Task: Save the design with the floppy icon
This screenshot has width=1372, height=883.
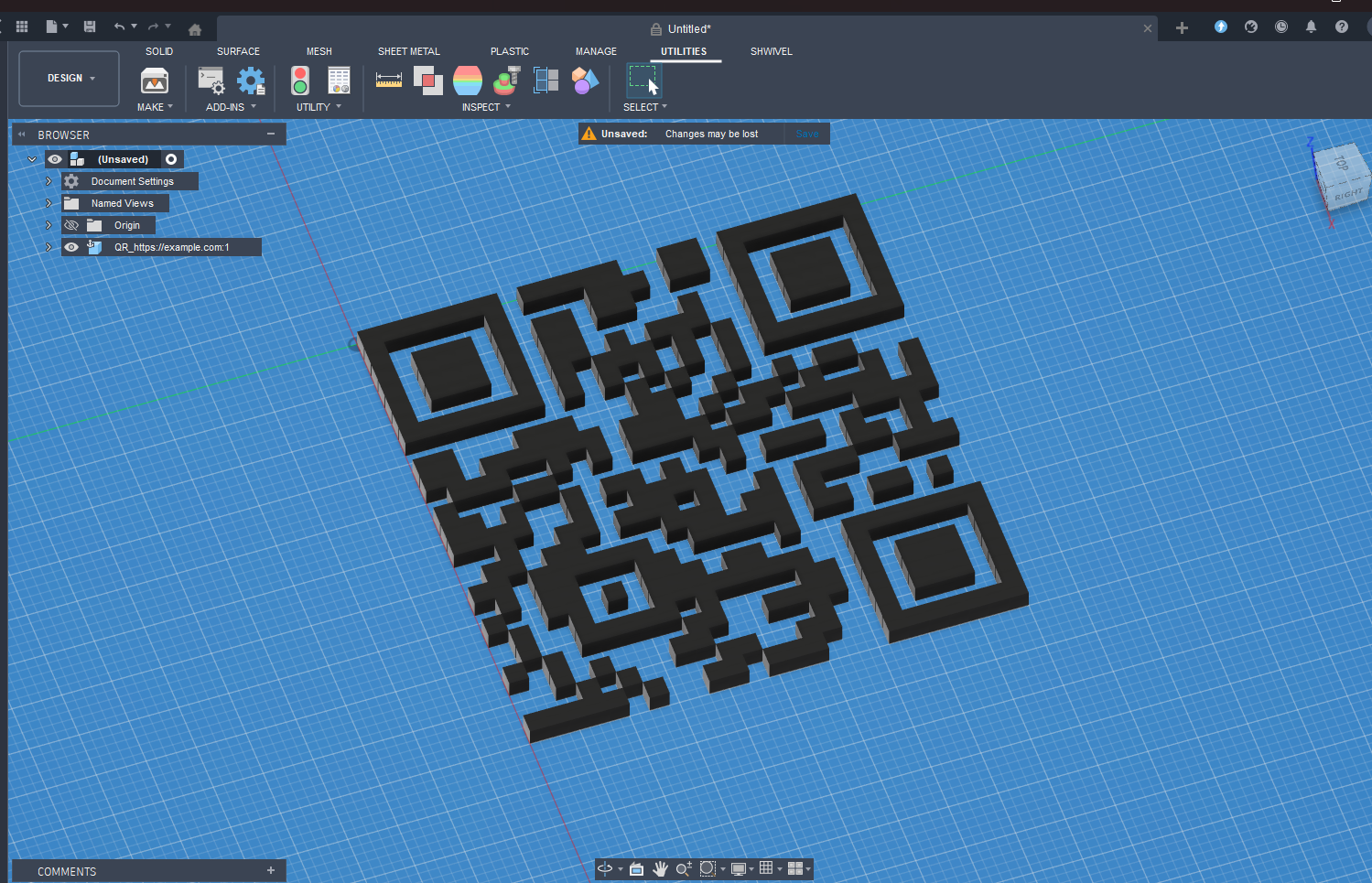Action: 90,27
